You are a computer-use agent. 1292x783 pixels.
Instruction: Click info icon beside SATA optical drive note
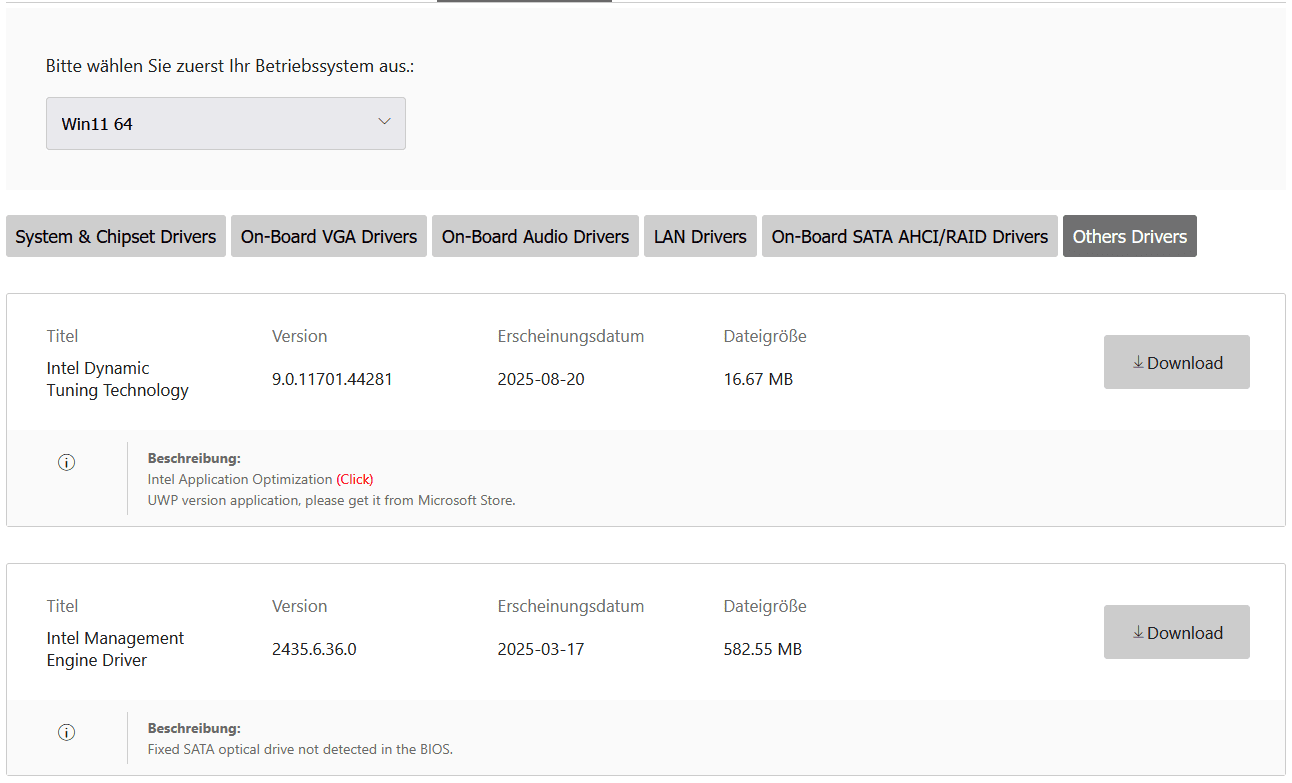pos(67,732)
